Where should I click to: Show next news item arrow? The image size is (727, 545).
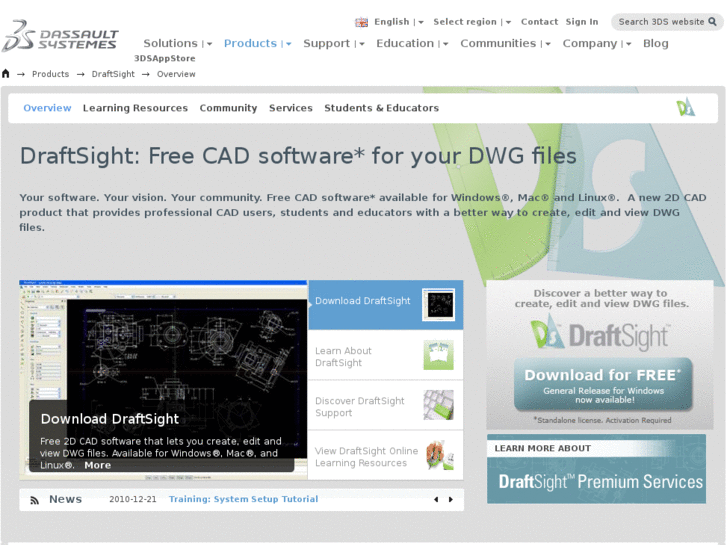[451, 500]
